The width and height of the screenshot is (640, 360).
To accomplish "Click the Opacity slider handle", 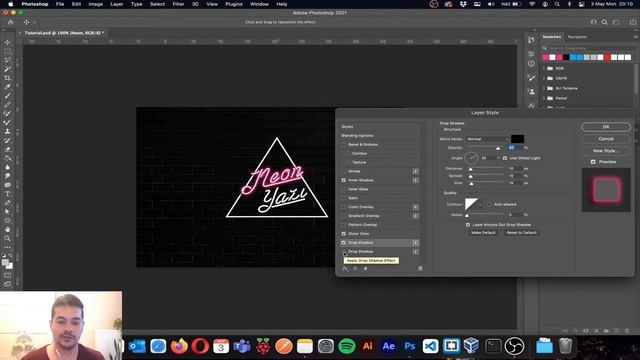I will tap(498, 148).
